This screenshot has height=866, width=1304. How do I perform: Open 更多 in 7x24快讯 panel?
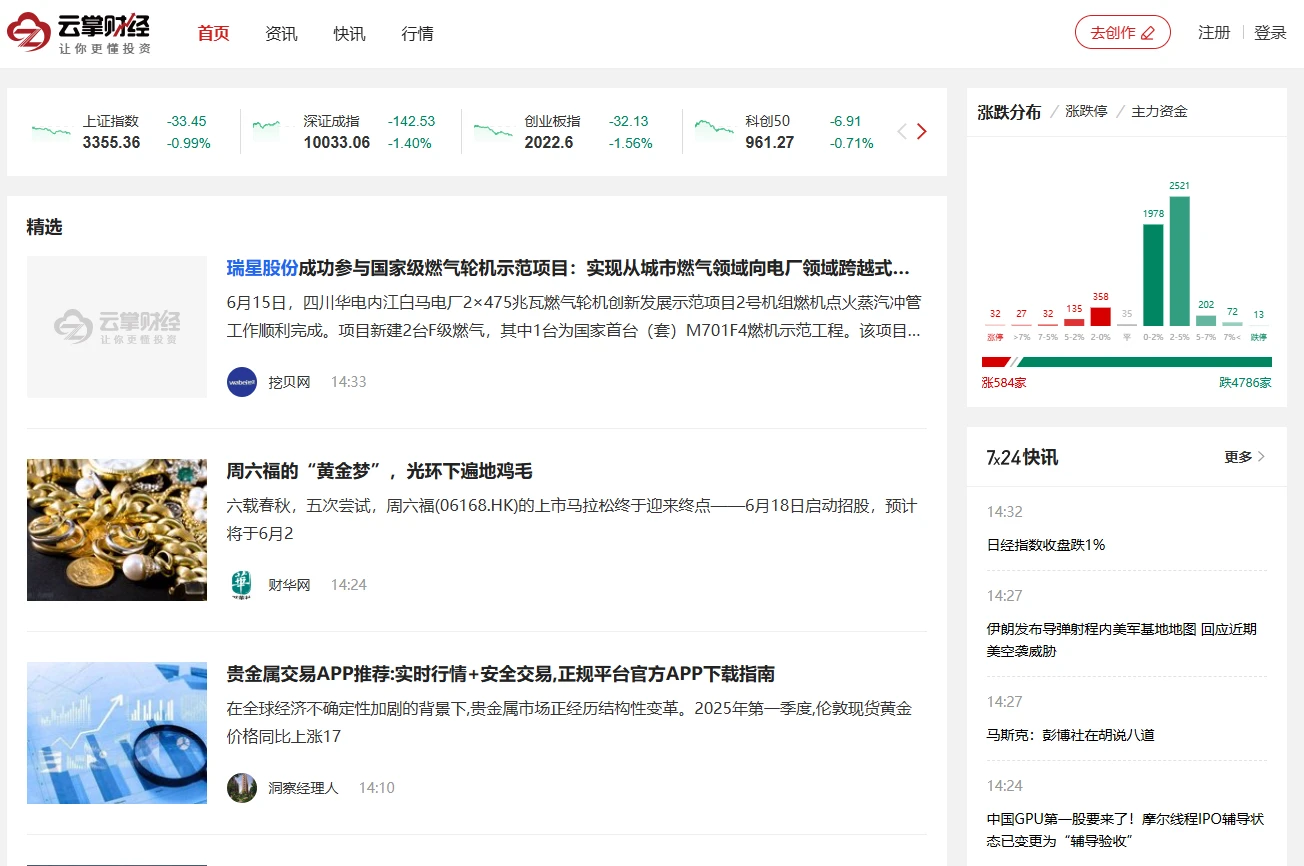[x=1245, y=457]
